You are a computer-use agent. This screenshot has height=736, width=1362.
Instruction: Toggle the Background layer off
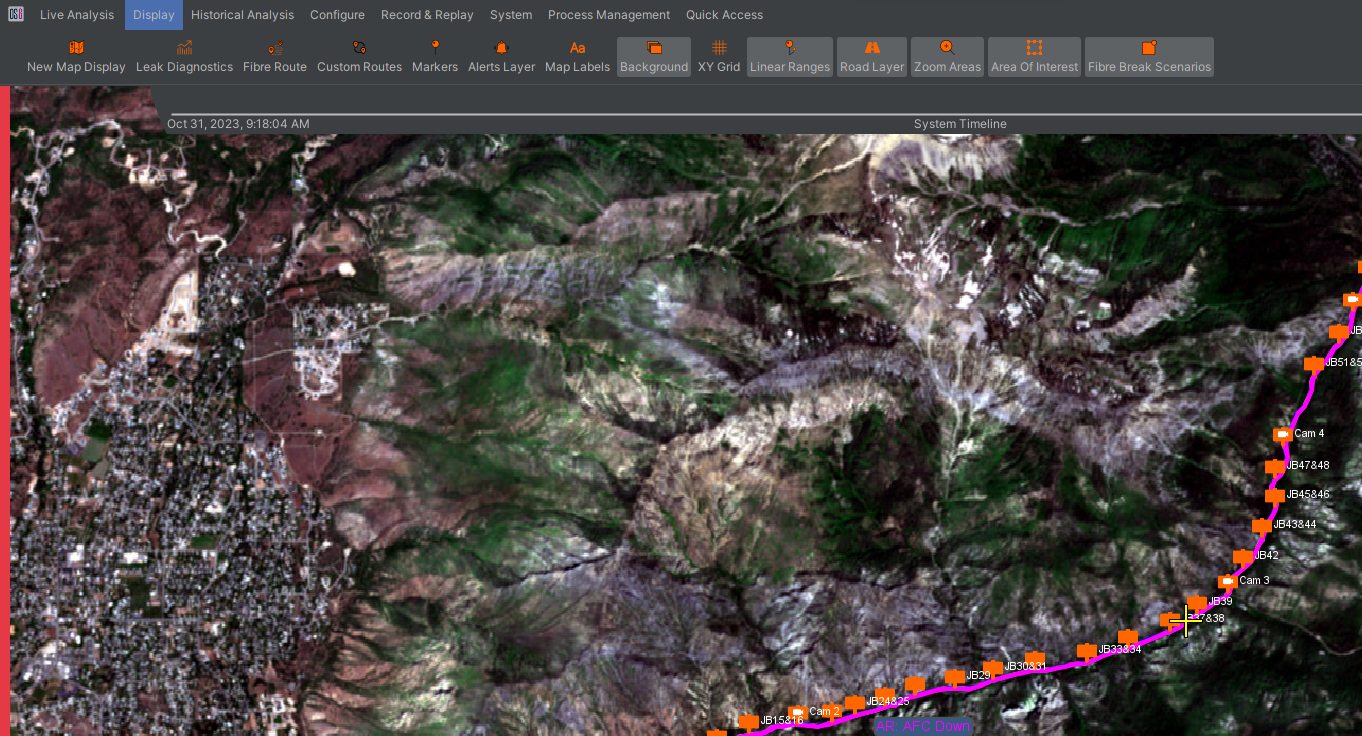pos(653,57)
